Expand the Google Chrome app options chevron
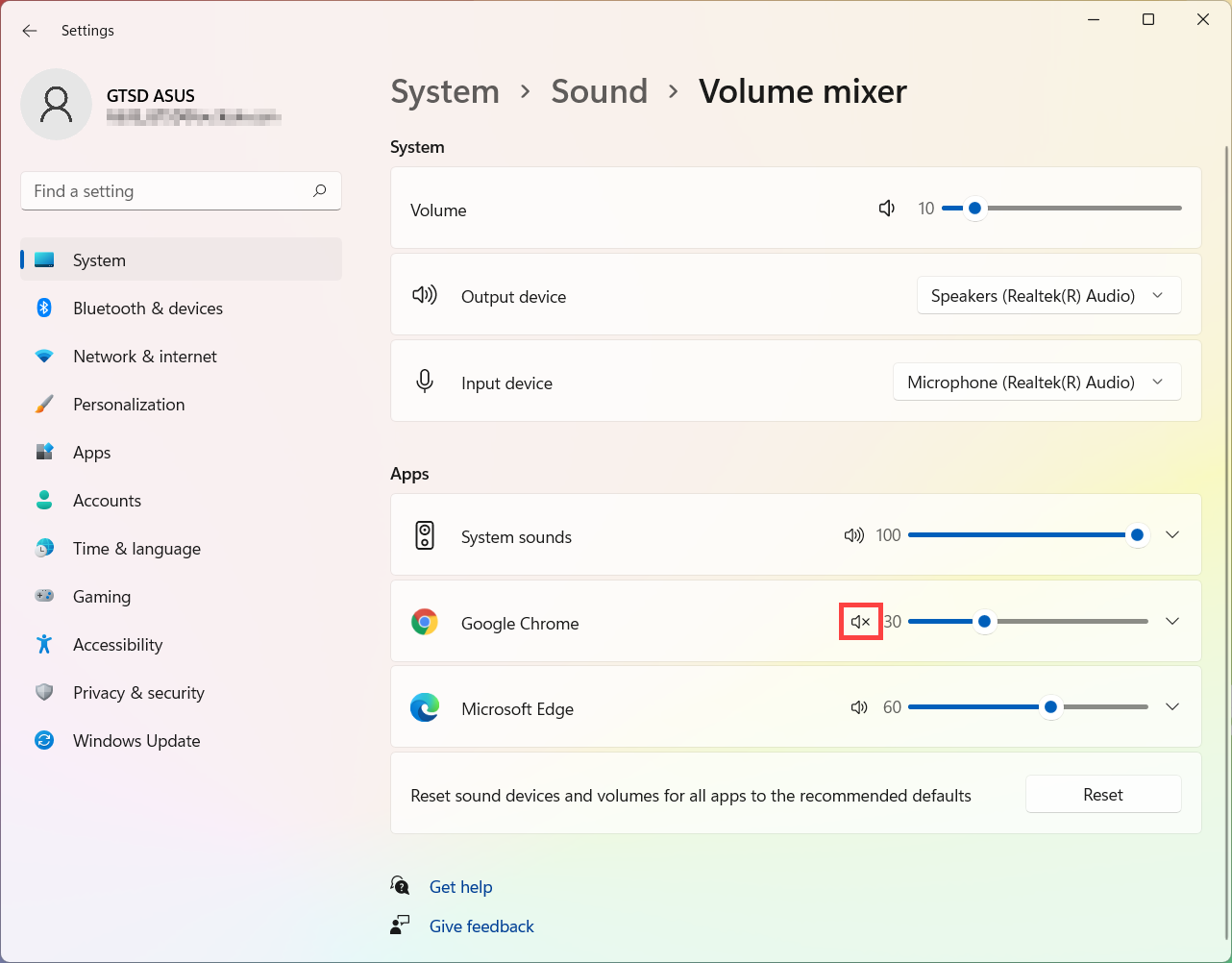This screenshot has height=963, width=1232. 1172,621
